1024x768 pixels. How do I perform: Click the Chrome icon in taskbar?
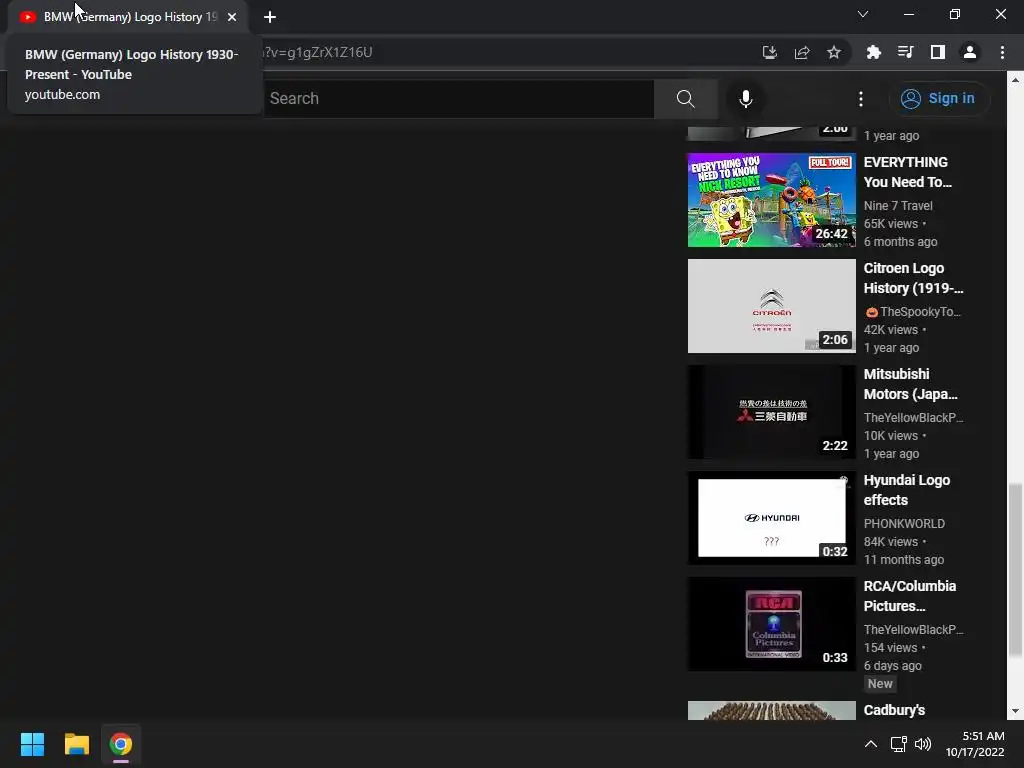coord(121,744)
